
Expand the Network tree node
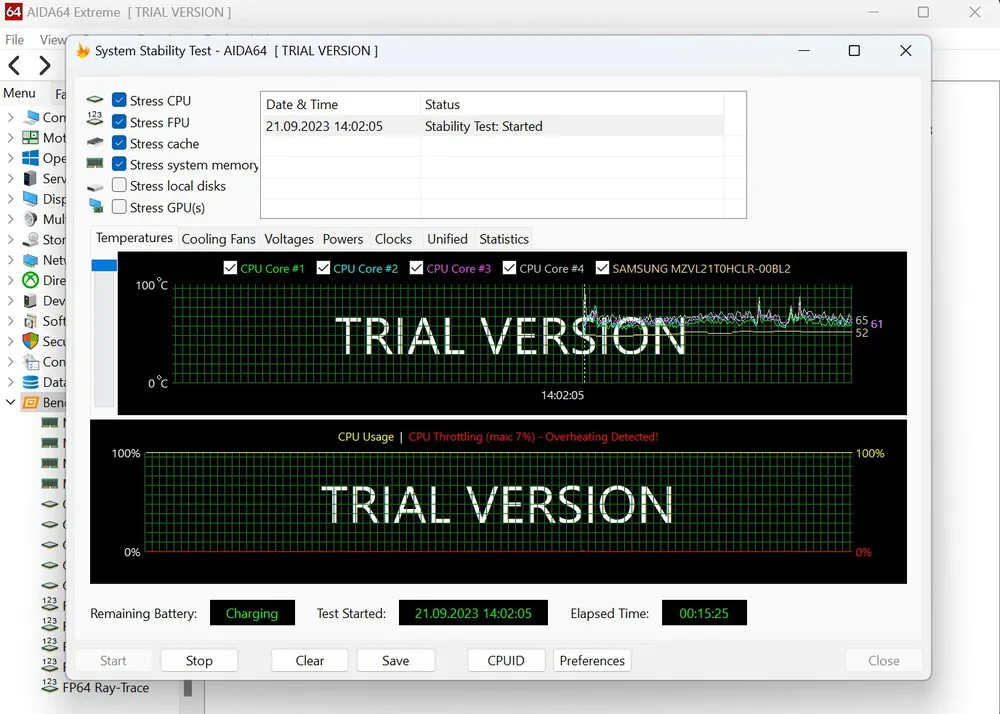(11, 260)
